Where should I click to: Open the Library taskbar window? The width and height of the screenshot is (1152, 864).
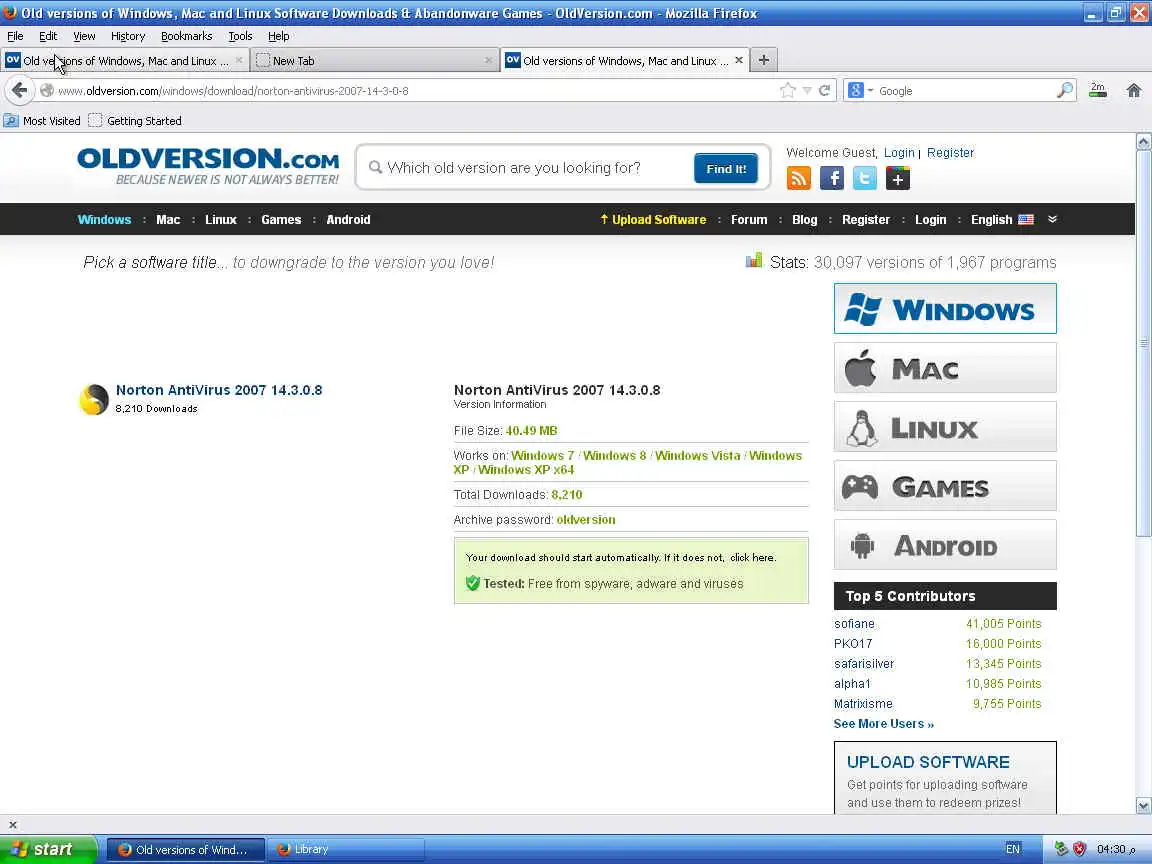click(345, 849)
